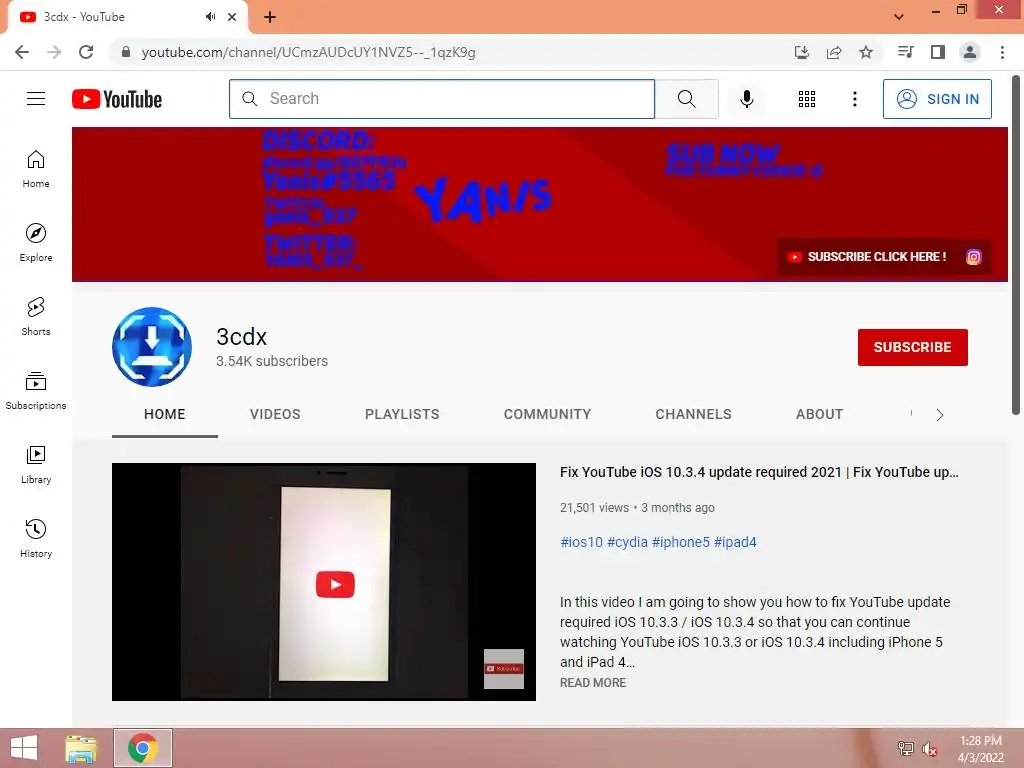Click the search magnifier button
1024x768 pixels.
click(686, 99)
